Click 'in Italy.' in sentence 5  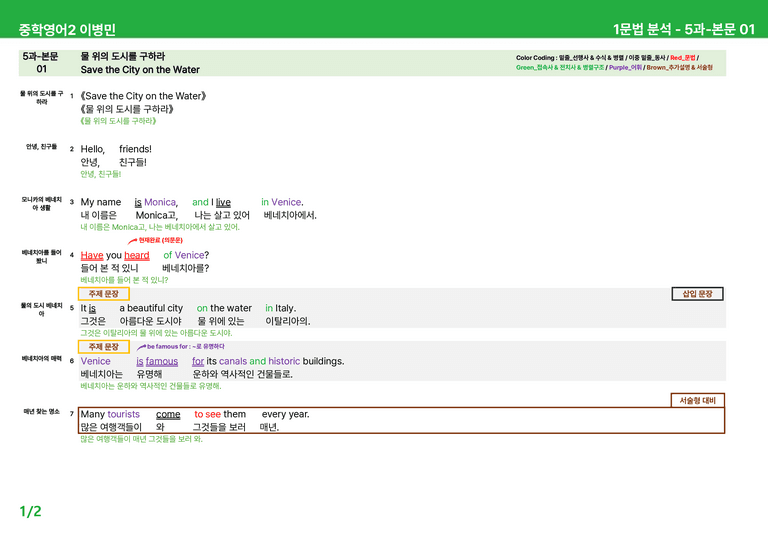click(281, 308)
